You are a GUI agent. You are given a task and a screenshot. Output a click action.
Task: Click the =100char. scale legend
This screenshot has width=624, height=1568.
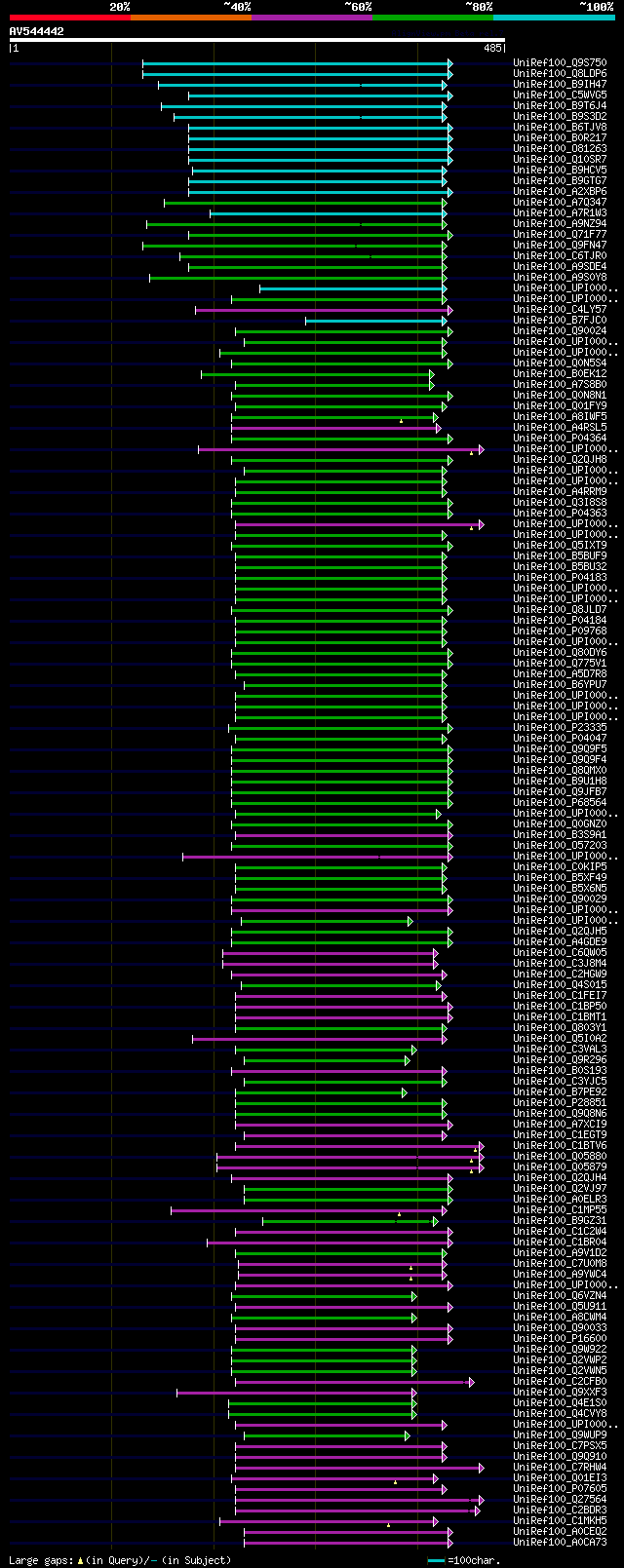464,1560
